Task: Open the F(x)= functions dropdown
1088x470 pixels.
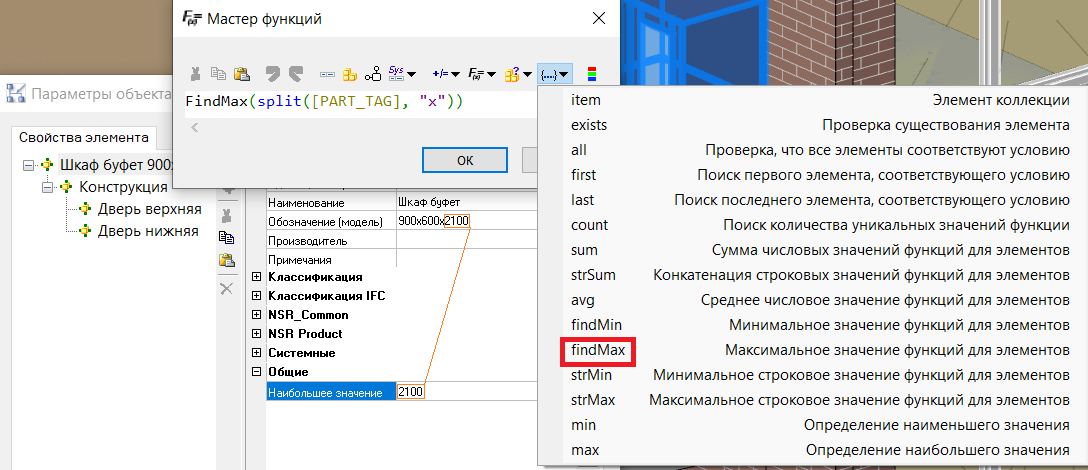Action: (x=482, y=74)
